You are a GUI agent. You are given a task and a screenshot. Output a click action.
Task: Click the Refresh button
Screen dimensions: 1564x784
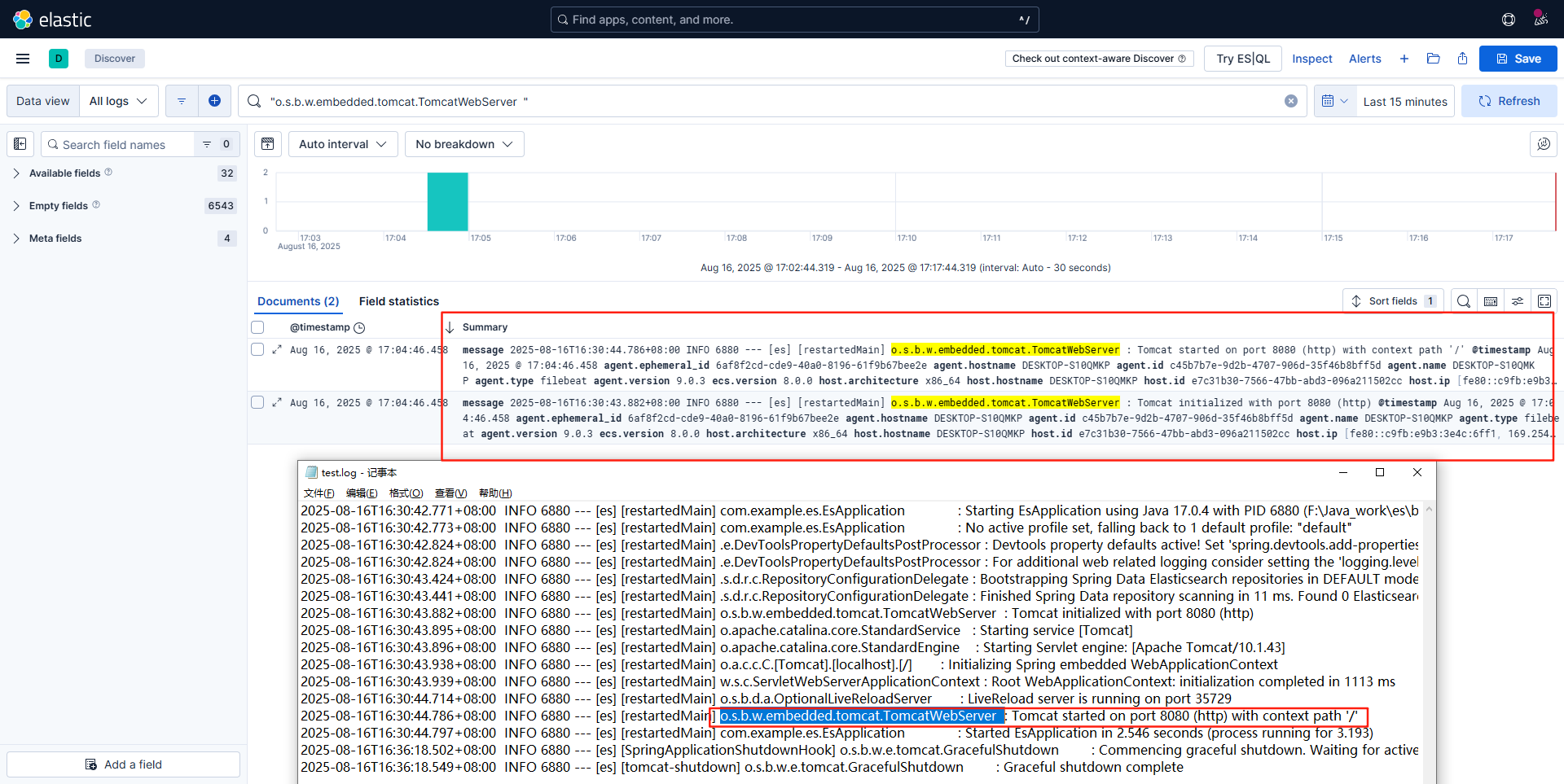tap(1509, 101)
